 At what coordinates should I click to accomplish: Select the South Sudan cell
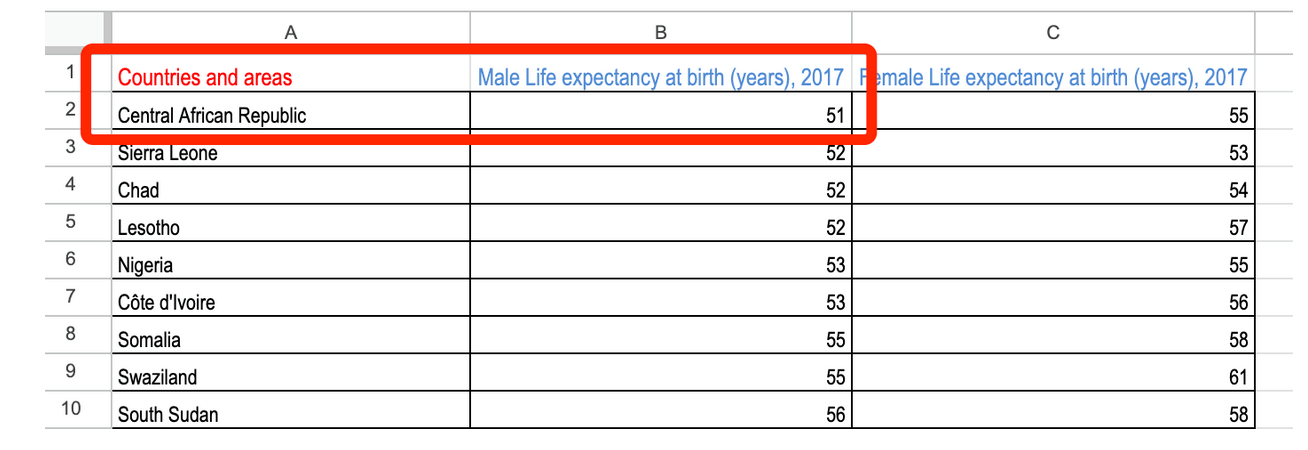pos(290,414)
